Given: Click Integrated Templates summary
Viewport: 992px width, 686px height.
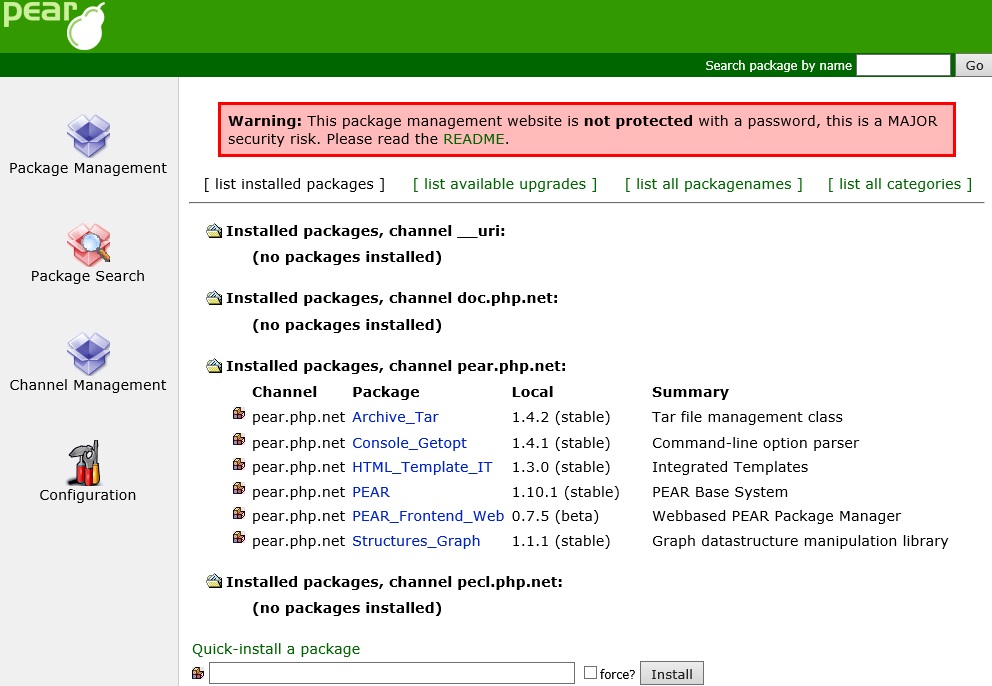Looking at the screenshot, I should (730, 467).
